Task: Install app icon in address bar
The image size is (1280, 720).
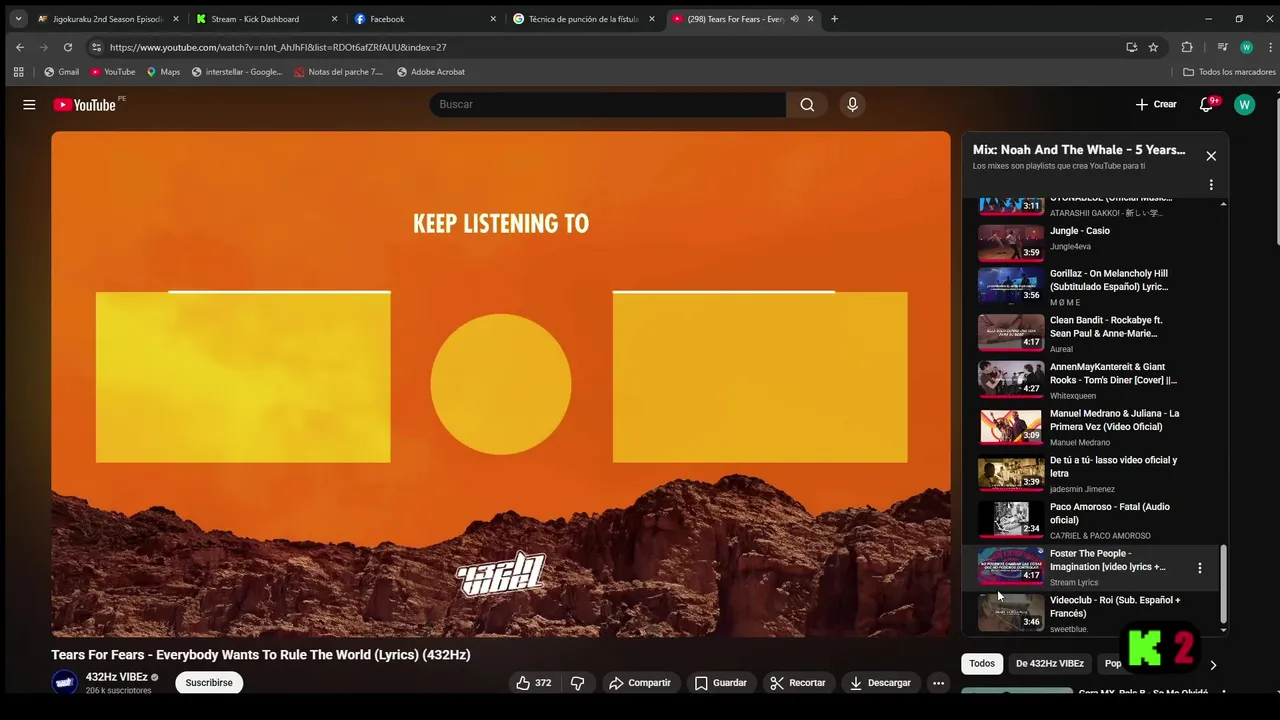Action: (x=1131, y=47)
